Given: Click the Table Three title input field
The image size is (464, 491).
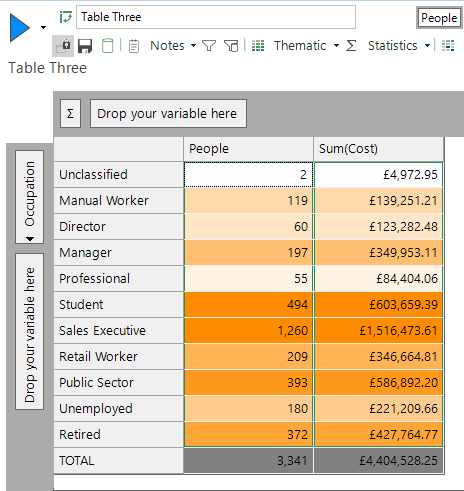Looking at the screenshot, I should (x=216, y=17).
